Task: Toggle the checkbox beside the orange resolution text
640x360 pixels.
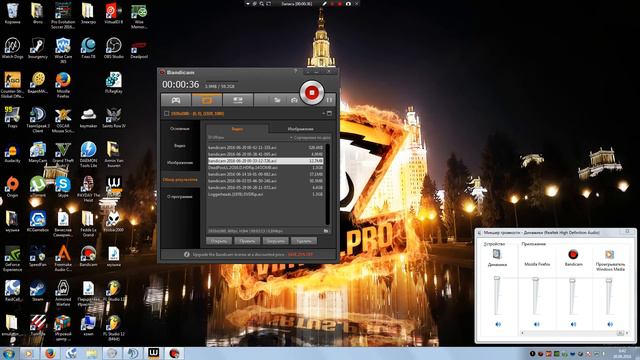Action: pos(166,113)
